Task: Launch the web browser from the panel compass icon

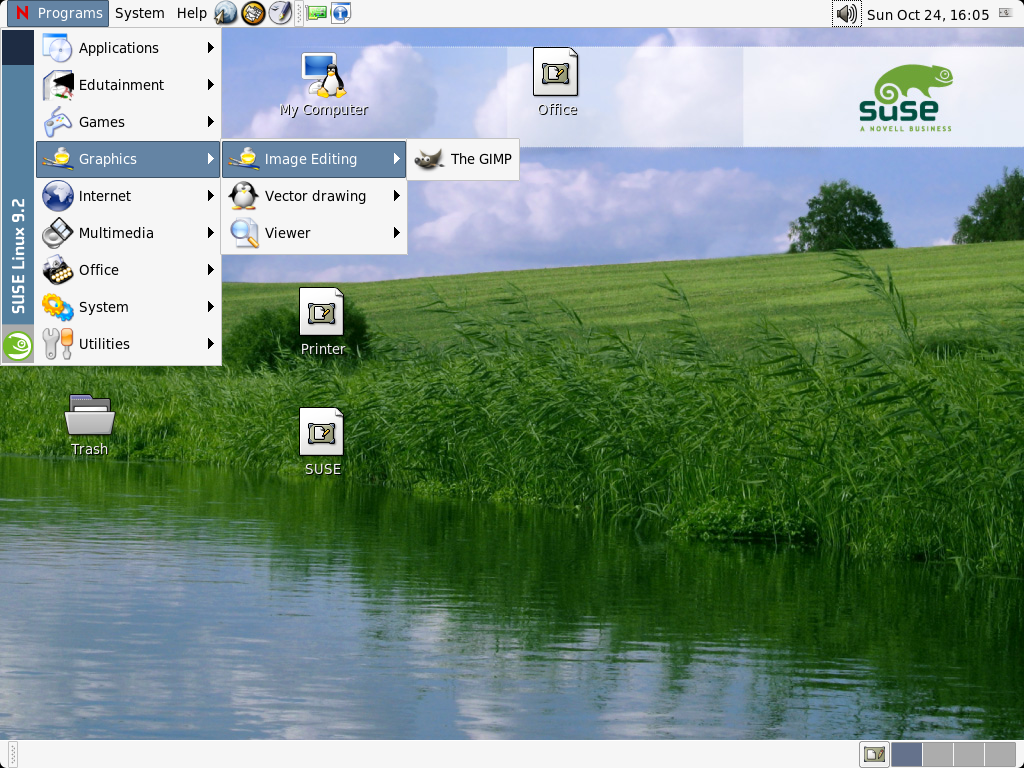Action: click(x=225, y=13)
